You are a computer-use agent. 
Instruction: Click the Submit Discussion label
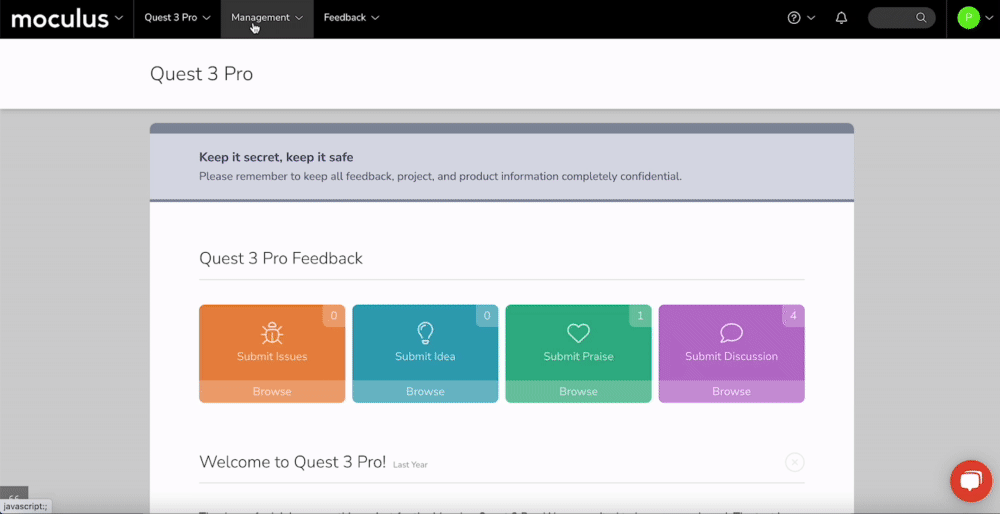pos(732,356)
